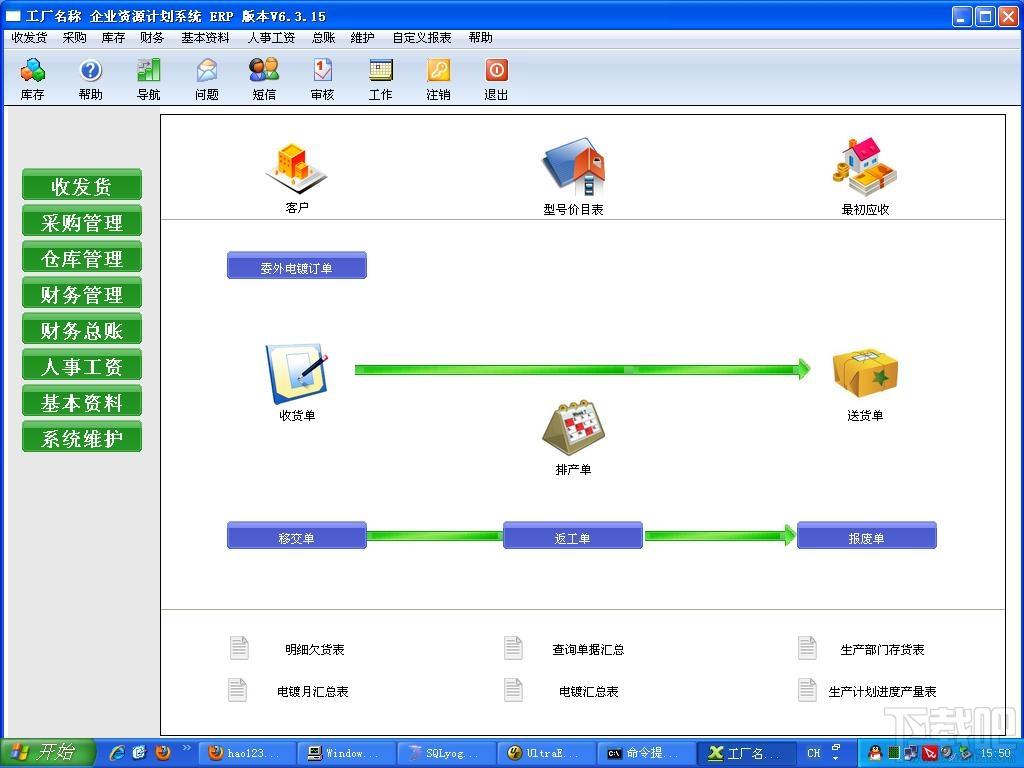The width and height of the screenshot is (1024, 768).
Task: Open the 客户 customer building icon
Action: coord(296,168)
